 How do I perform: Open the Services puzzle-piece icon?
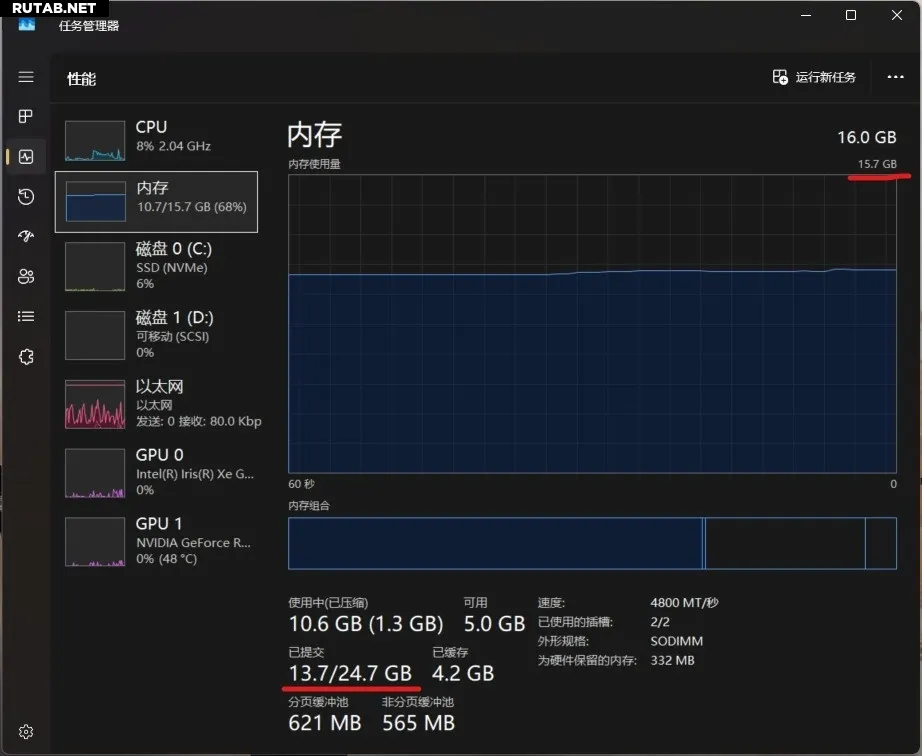pos(26,357)
